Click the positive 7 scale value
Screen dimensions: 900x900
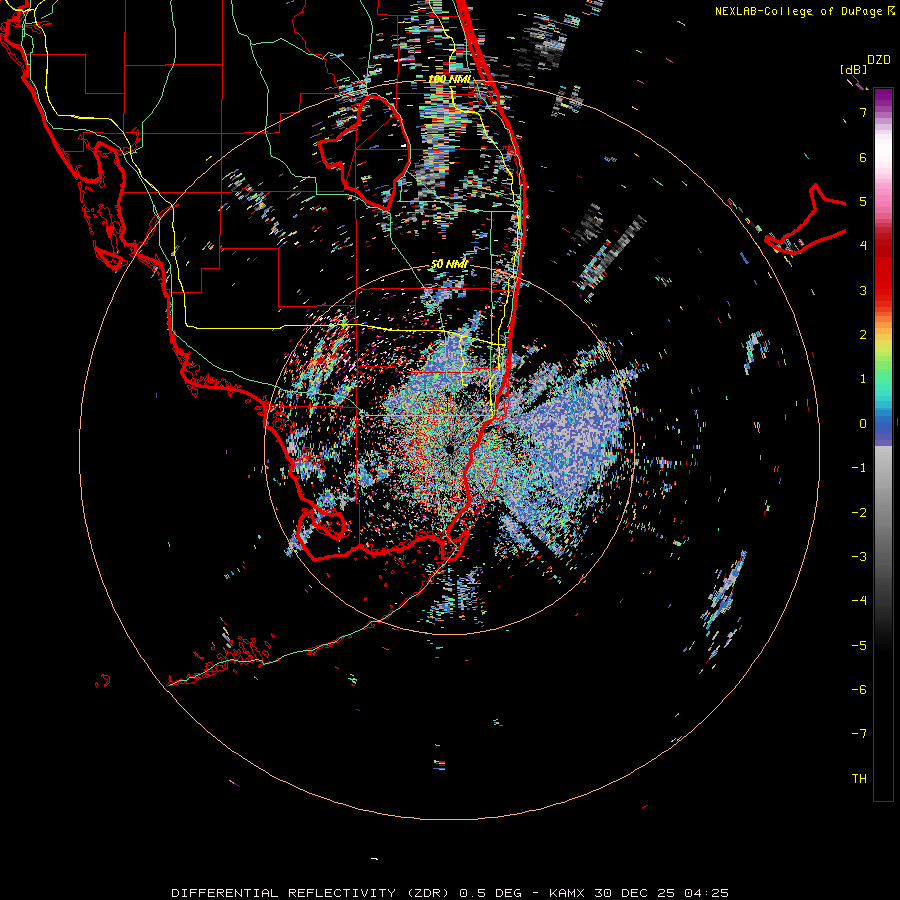pyautogui.click(x=863, y=112)
